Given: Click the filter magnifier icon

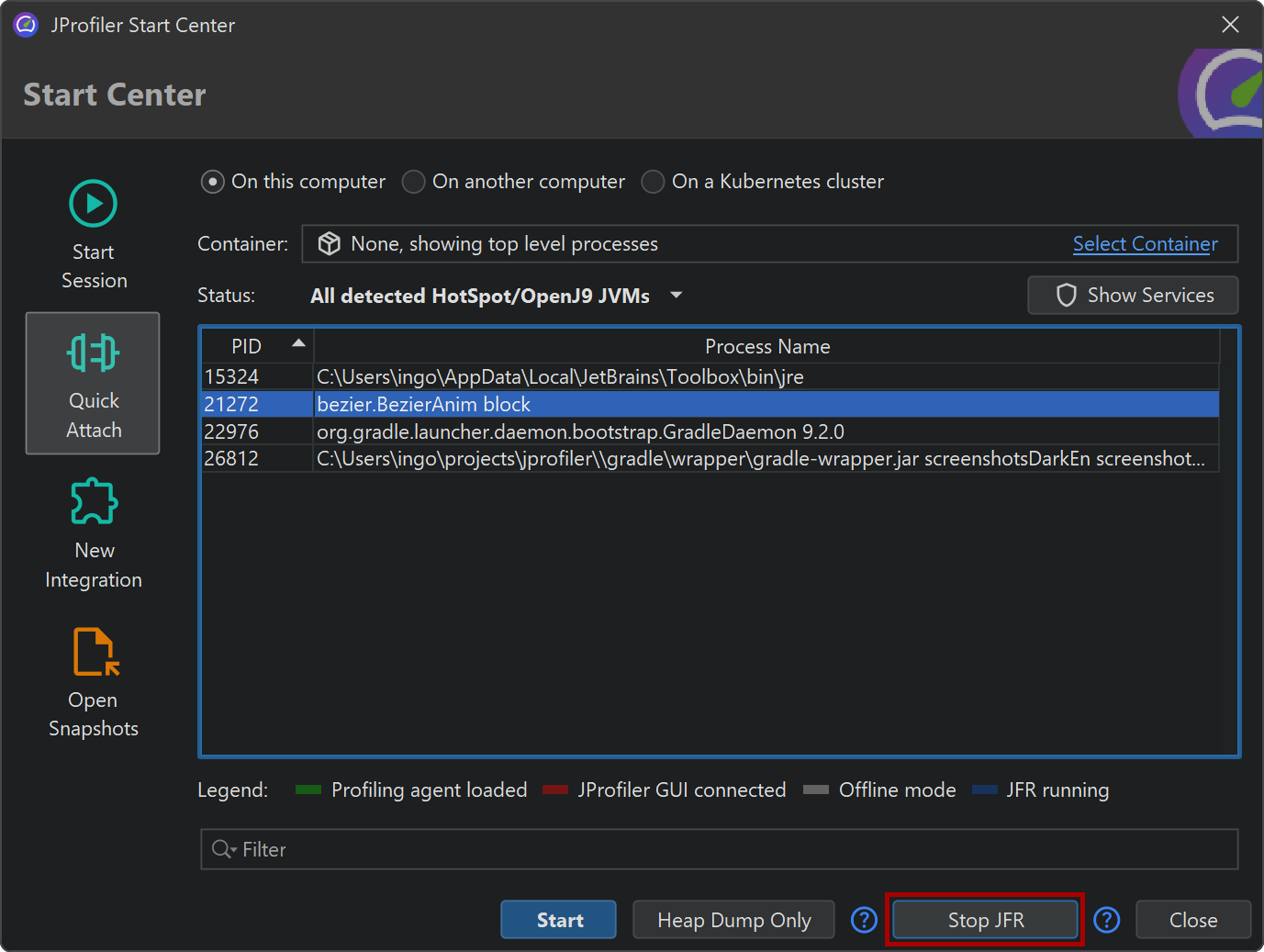Looking at the screenshot, I should pos(222,849).
